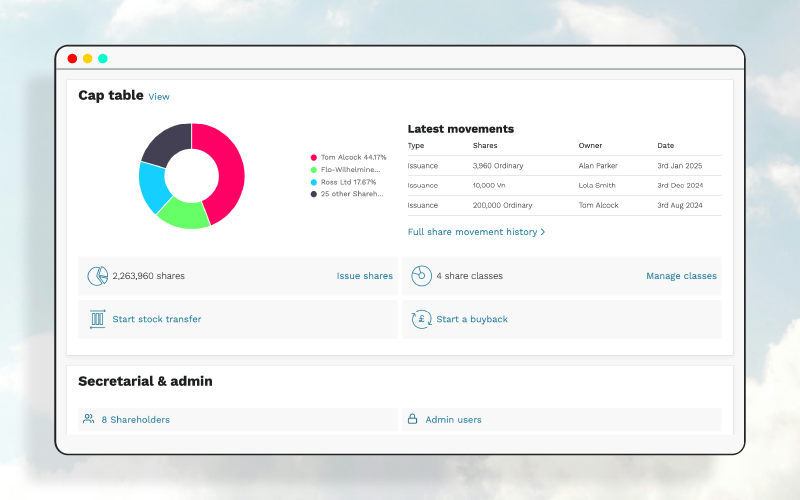Click the Alan Parker owner cell

pos(598,166)
